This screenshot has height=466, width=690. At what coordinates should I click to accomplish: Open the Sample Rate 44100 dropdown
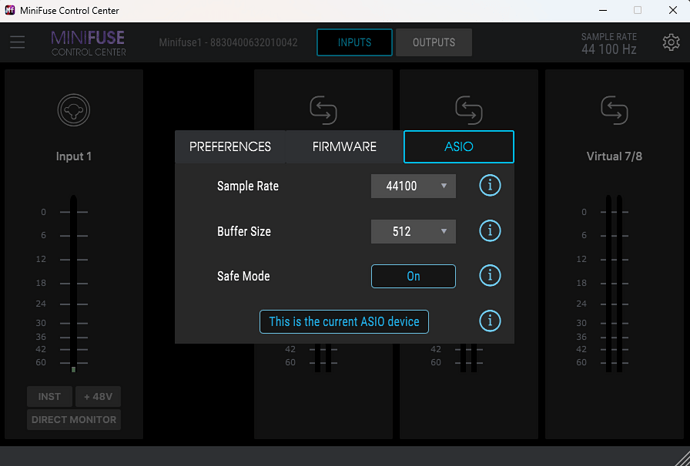coord(413,186)
